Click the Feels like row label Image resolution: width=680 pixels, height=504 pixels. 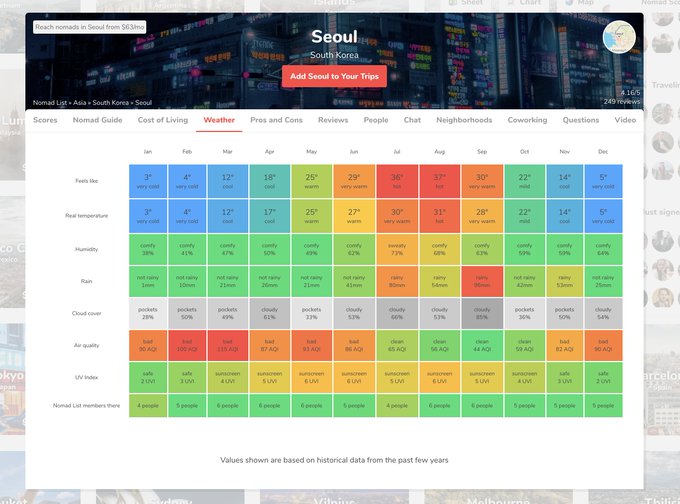(x=87, y=181)
